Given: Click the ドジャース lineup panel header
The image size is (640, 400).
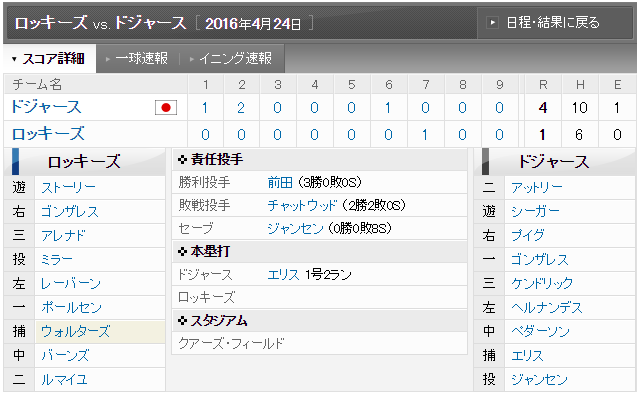Looking at the screenshot, I should coord(554,162).
